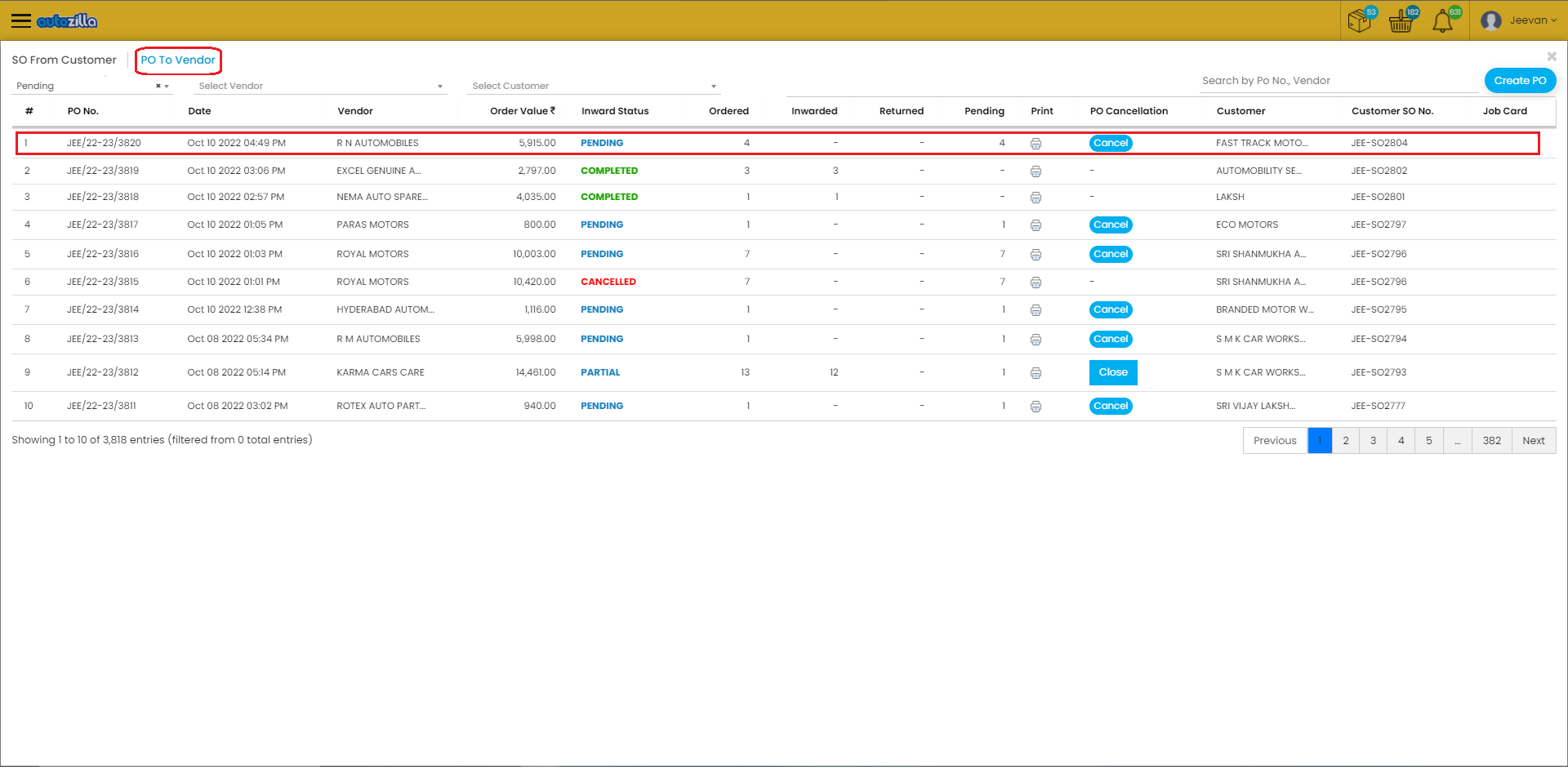
Task: Print PO JEE/22-23/3817
Action: [x=1036, y=225]
